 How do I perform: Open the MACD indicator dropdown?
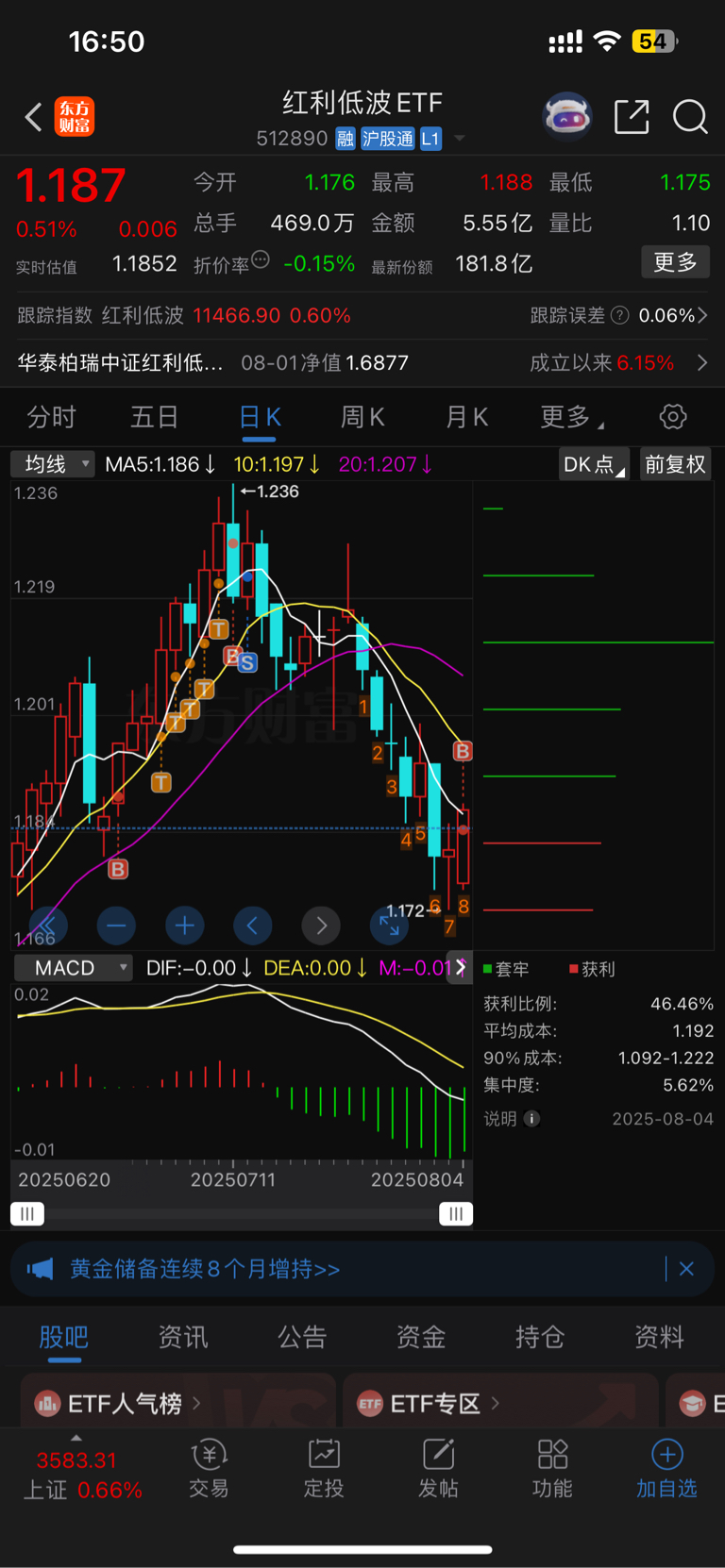tap(73, 968)
